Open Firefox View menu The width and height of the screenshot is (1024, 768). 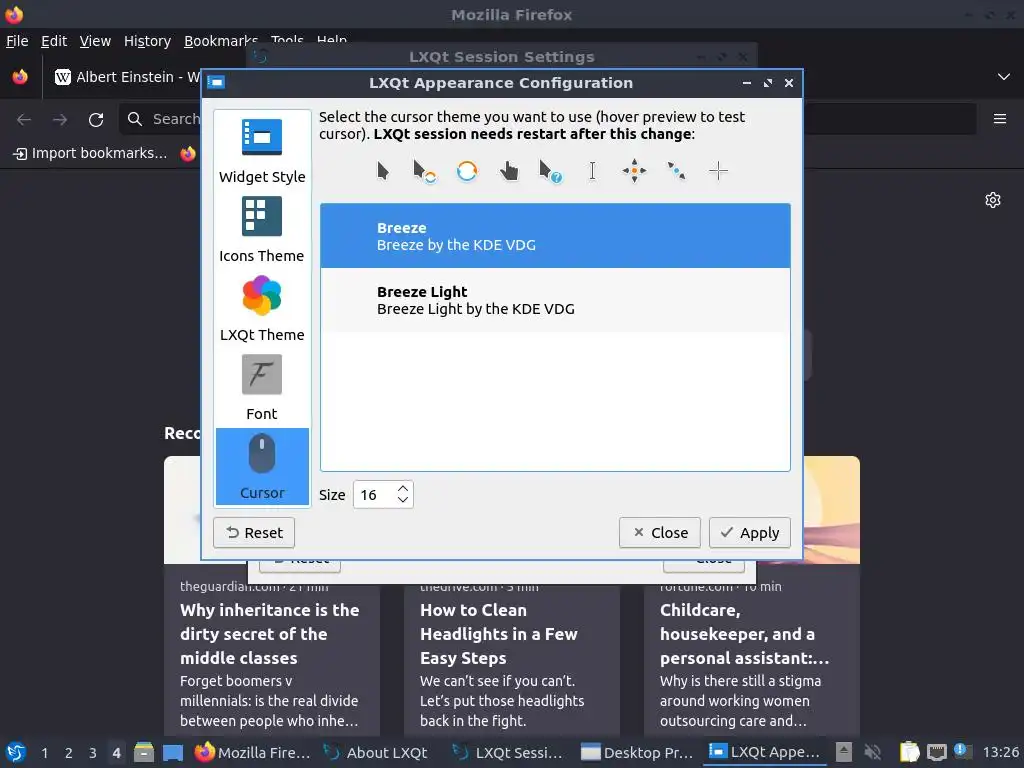(x=95, y=41)
